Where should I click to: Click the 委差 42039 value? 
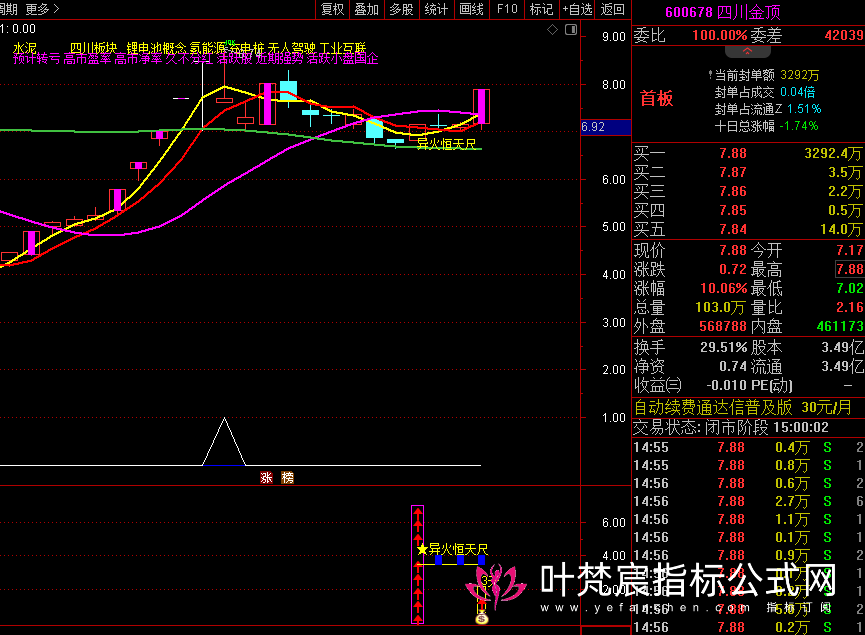pos(843,36)
